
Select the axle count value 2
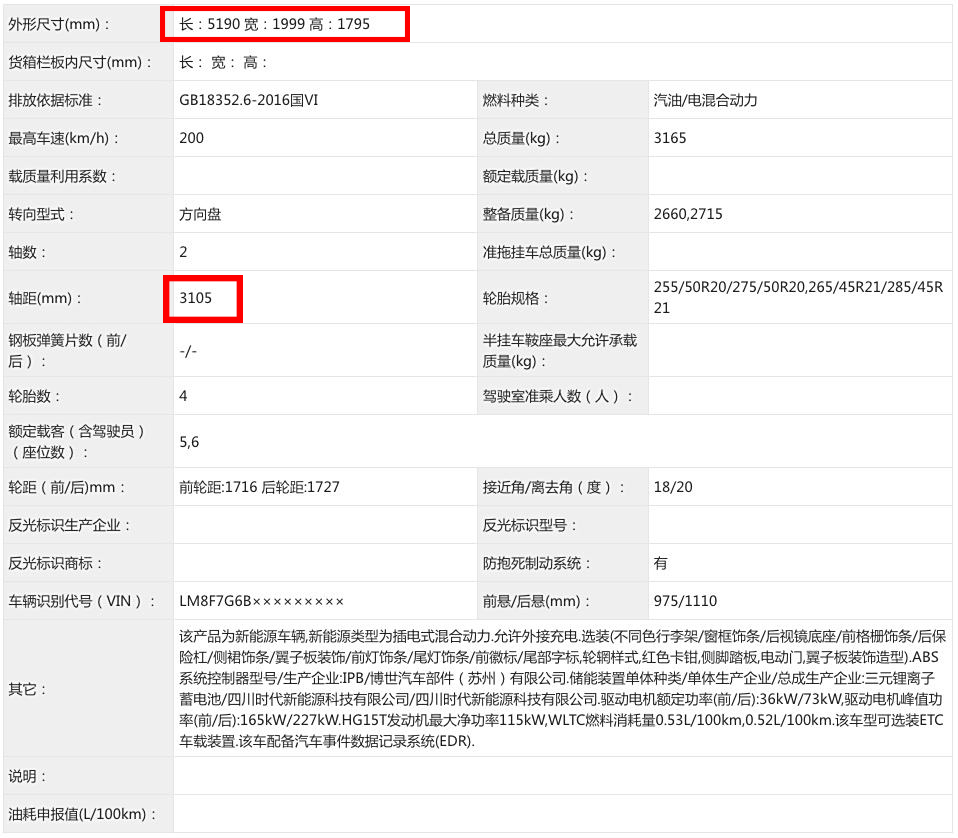(x=183, y=252)
